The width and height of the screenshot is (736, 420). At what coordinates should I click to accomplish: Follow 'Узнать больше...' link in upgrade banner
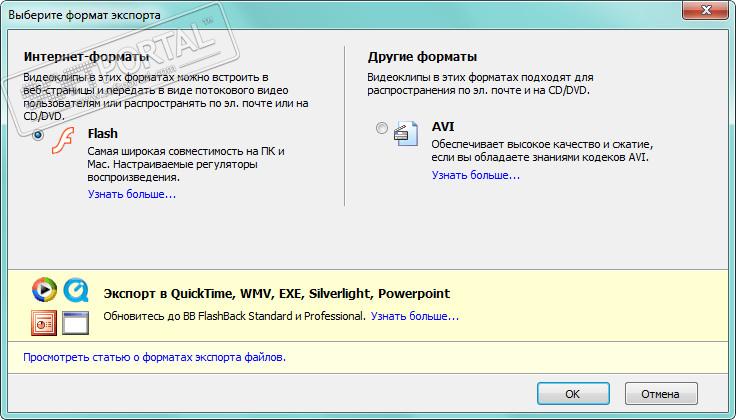pos(414,316)
